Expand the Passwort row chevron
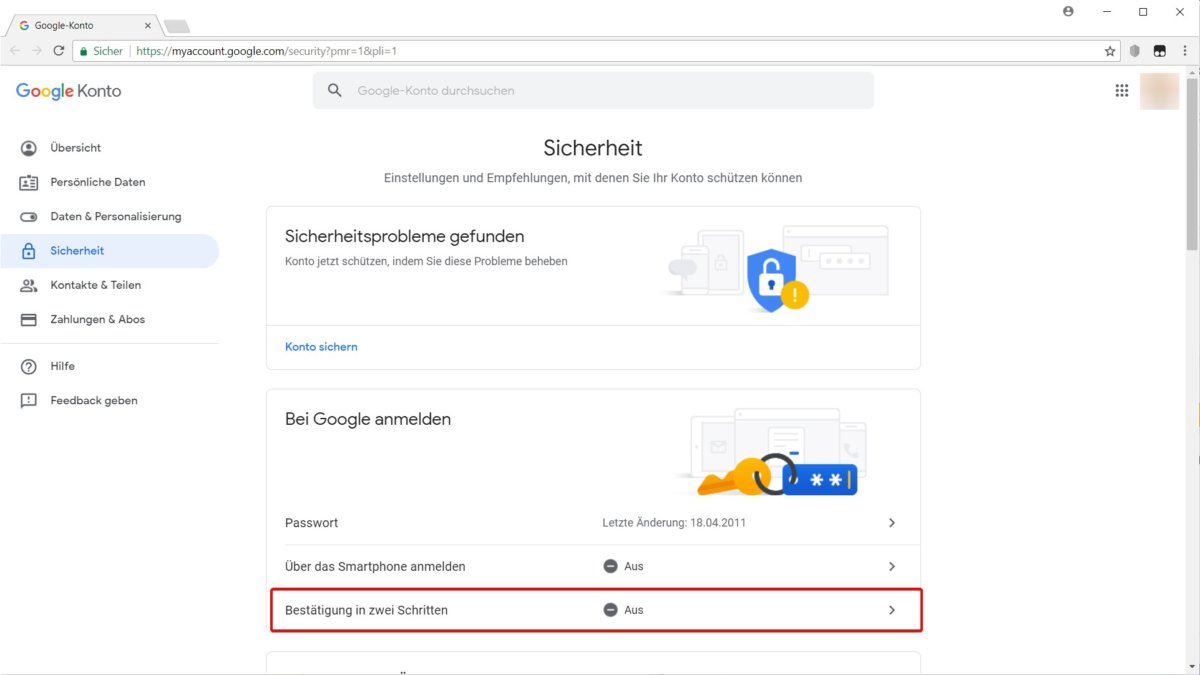1200x675 pixels. pos(892,523)
